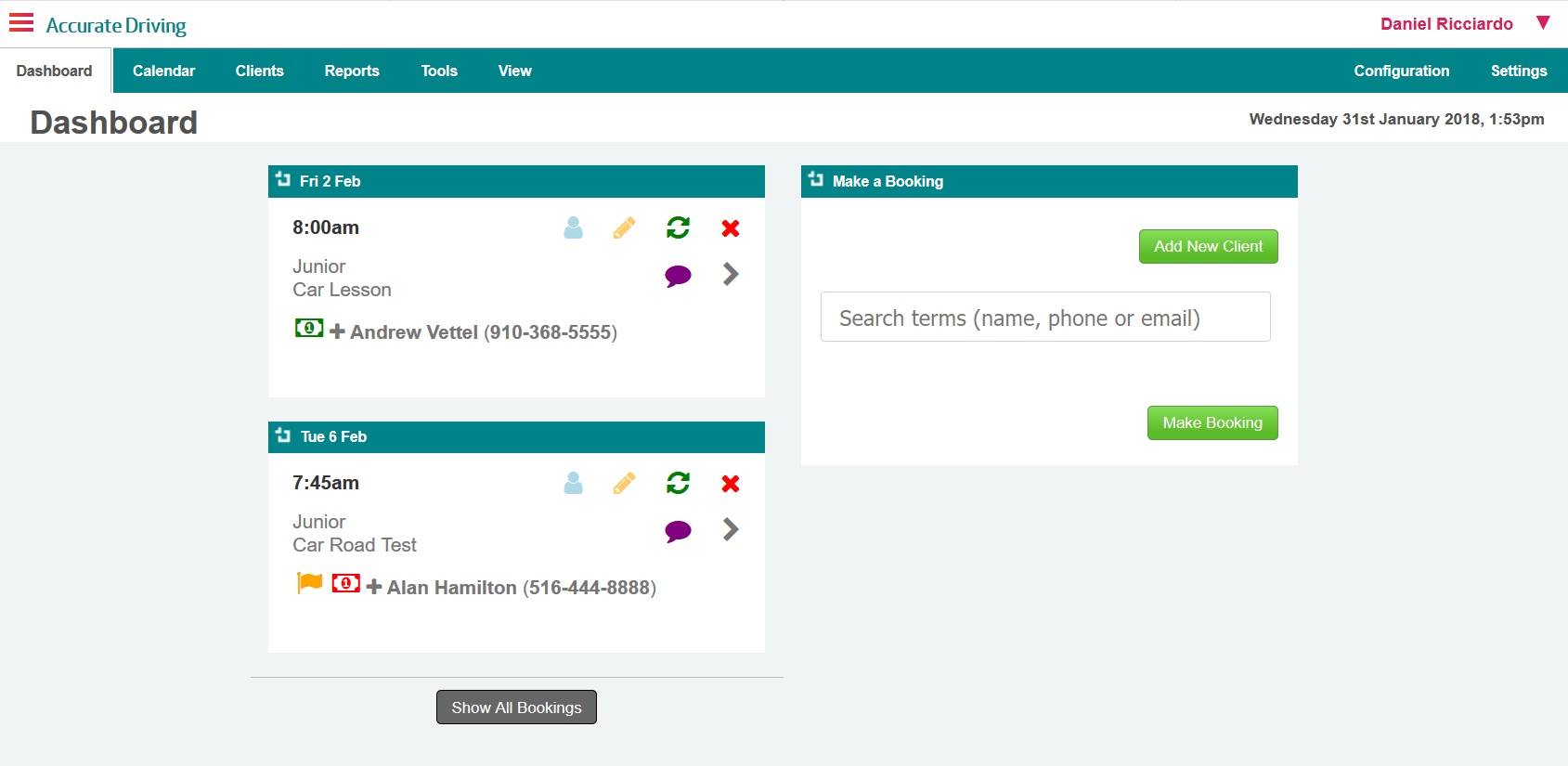Open the View menu

click(x=515, y=71)
